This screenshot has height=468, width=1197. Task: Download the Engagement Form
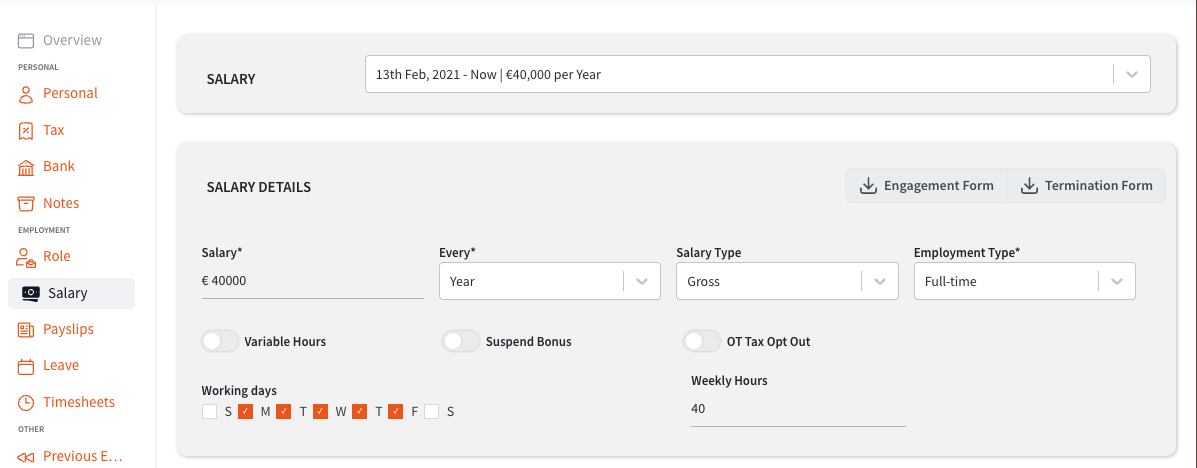(x=926, y=186)
